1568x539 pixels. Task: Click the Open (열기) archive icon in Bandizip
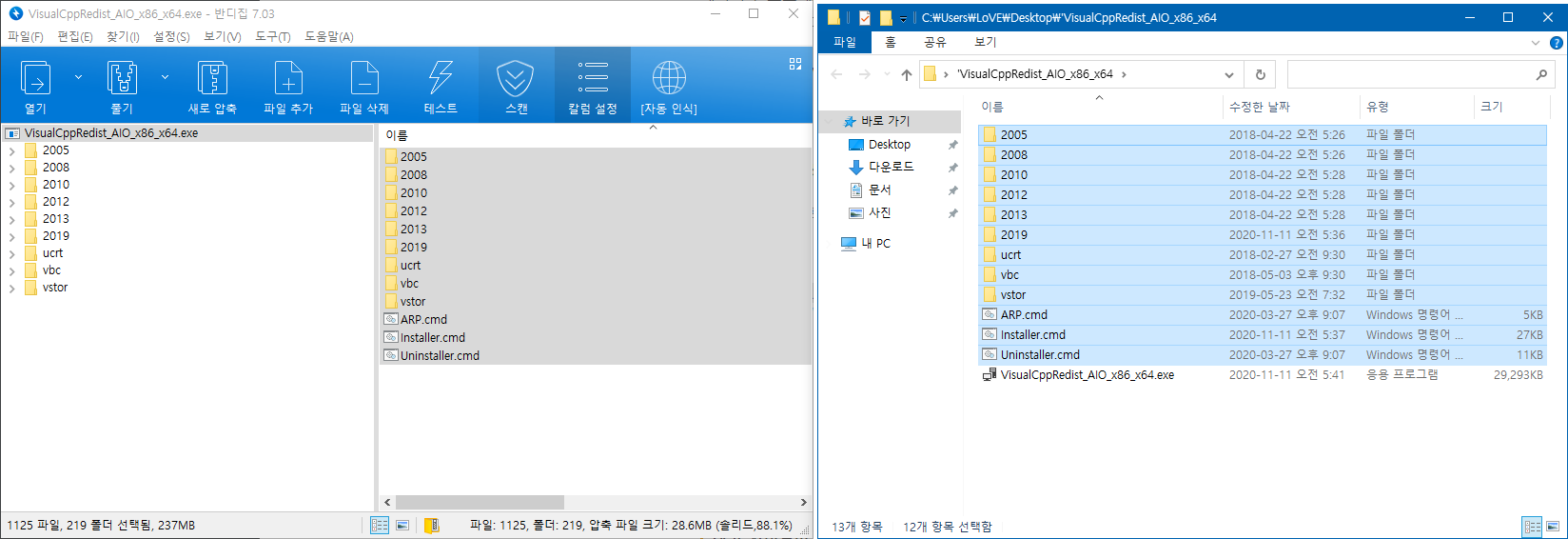pyautogui.click(x=35, y=78)
